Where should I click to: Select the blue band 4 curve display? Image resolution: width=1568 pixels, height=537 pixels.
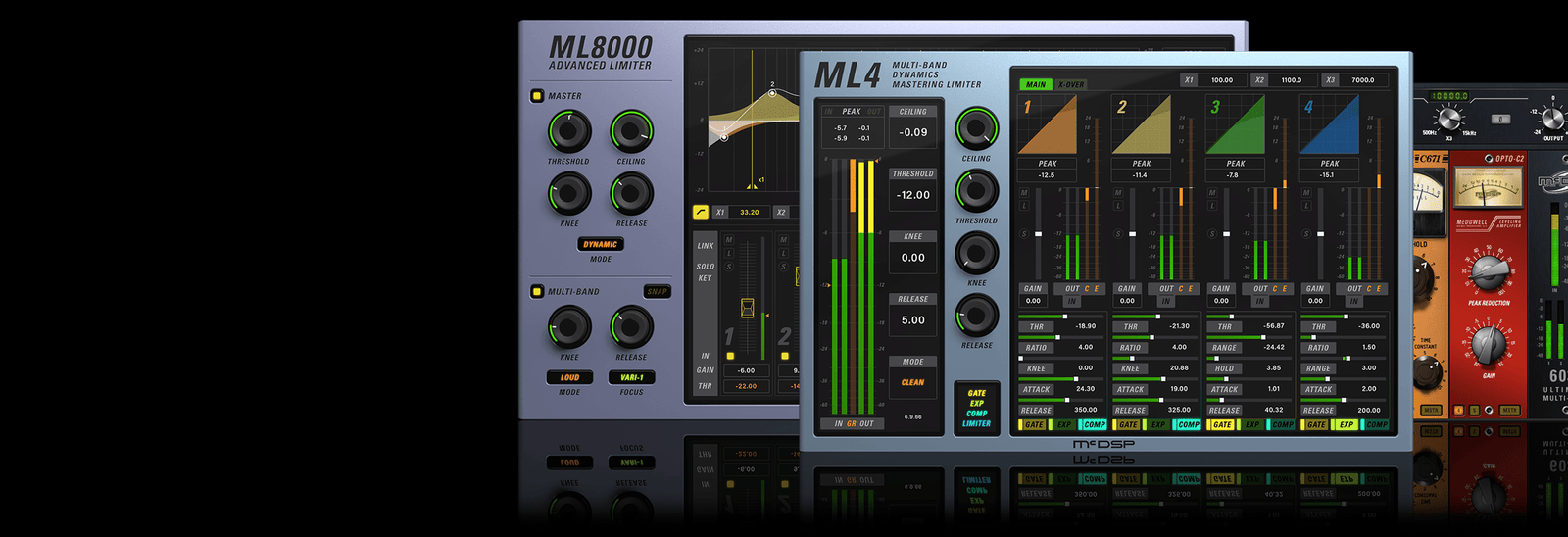coord(1330,124)
